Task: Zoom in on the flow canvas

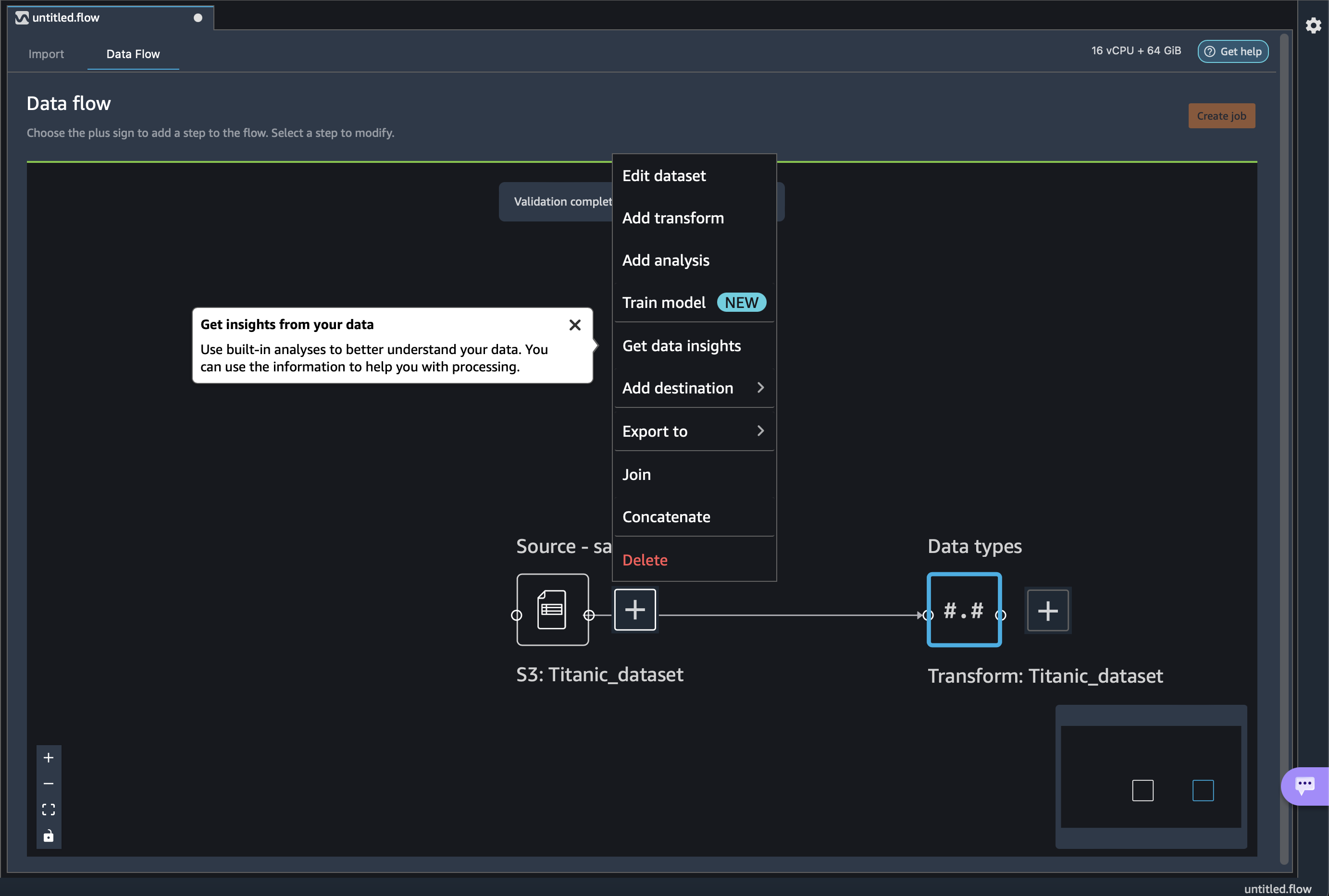Action: (49, 758)
